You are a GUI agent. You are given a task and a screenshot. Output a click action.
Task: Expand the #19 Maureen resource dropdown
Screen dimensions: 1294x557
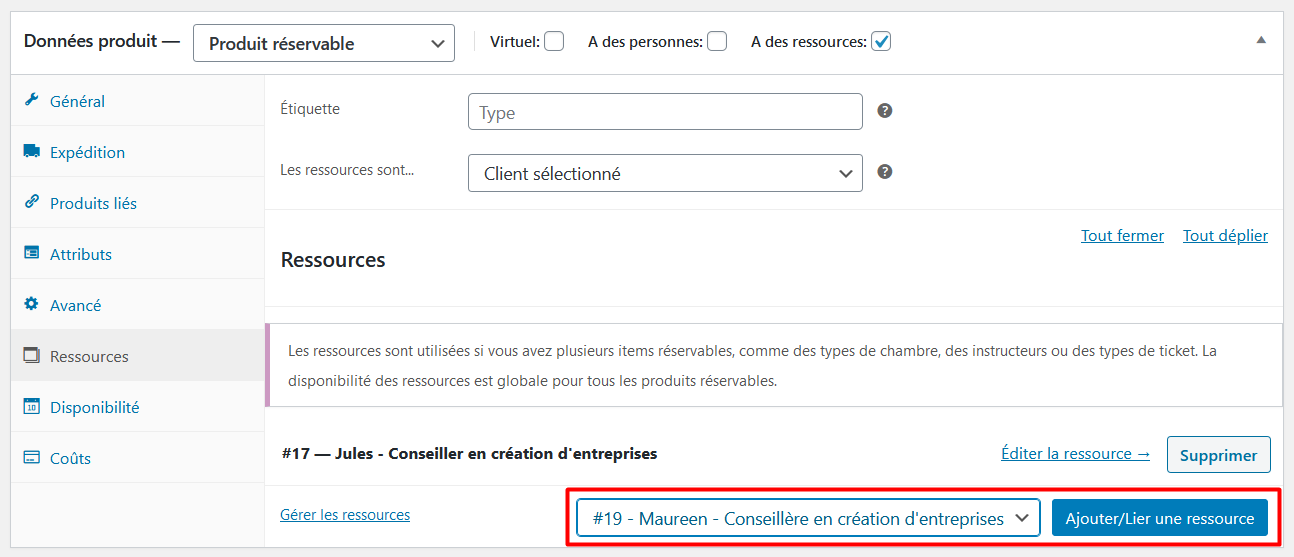pyautogui.click(x=808, y=518)
